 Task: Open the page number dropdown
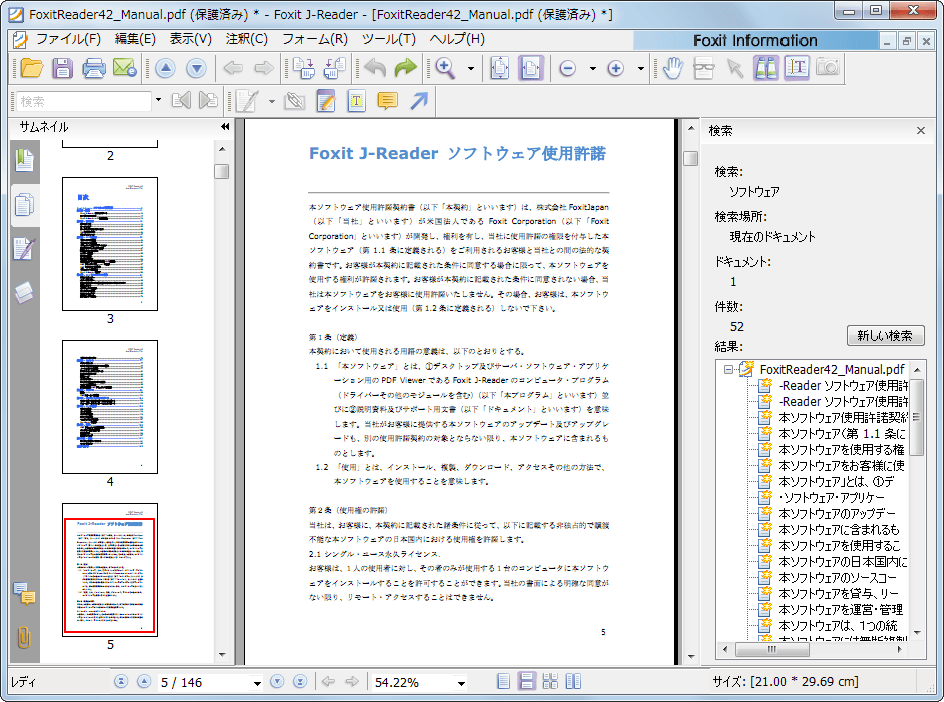[x=258, y=683]
